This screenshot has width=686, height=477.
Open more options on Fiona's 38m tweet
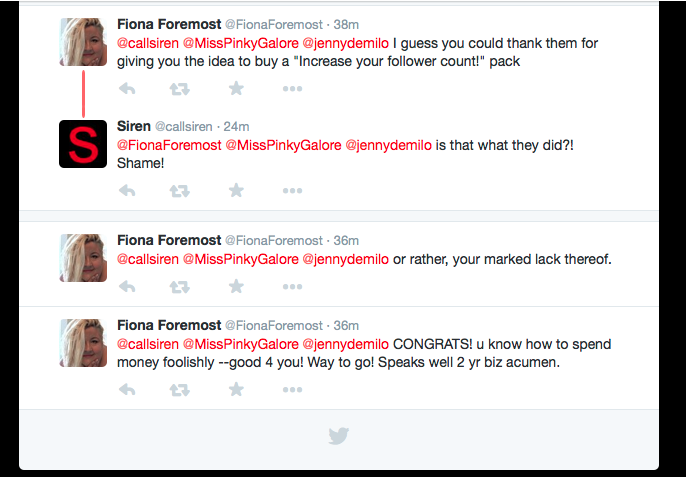(x=292, y=89)
